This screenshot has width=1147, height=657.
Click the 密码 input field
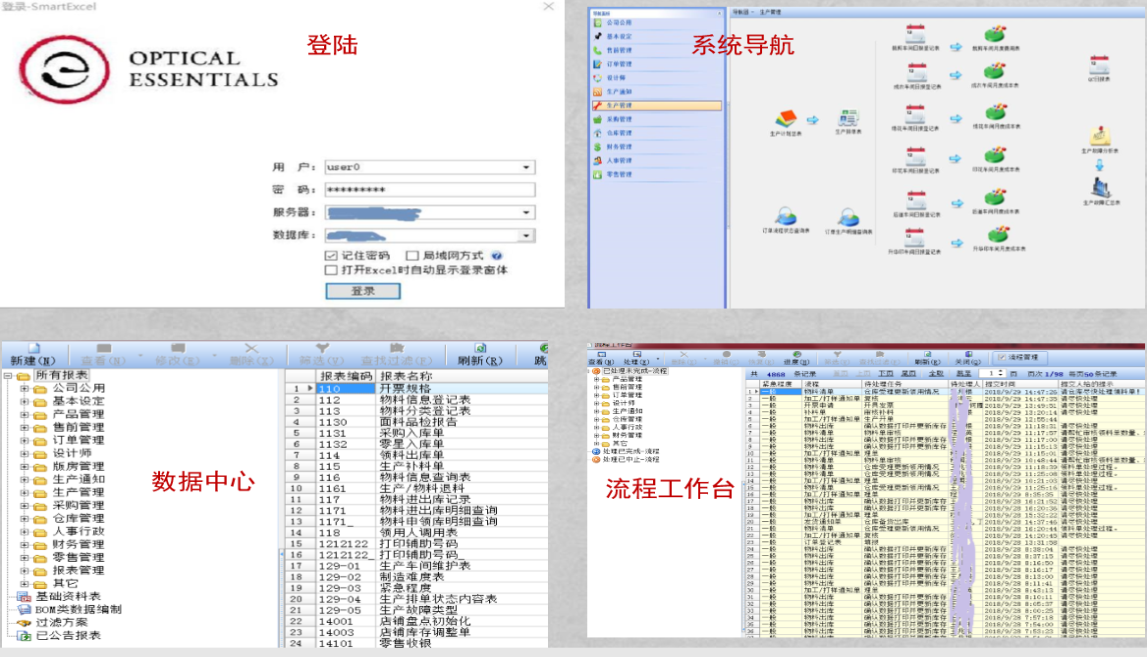coord(429,190)
